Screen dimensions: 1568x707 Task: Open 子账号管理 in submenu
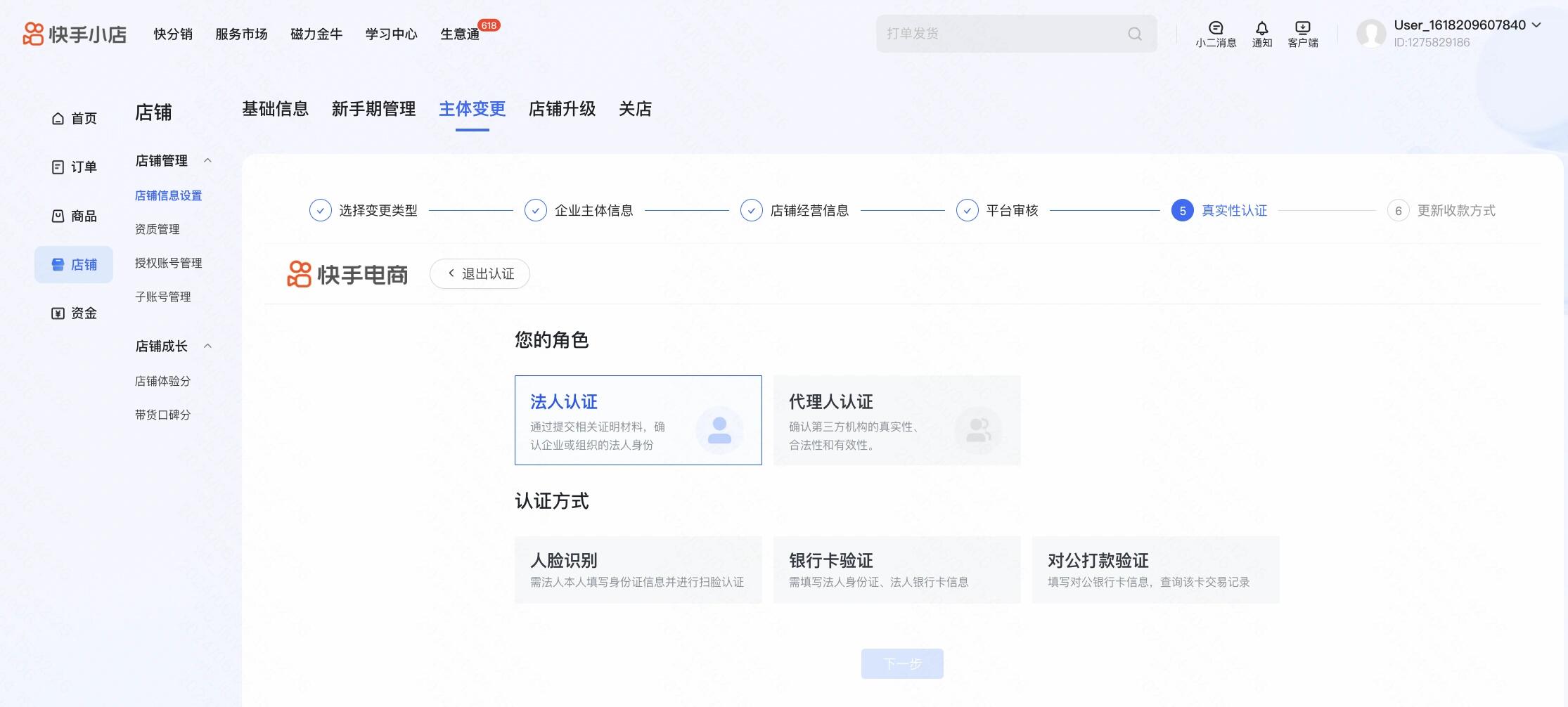[x=163, y=297]
